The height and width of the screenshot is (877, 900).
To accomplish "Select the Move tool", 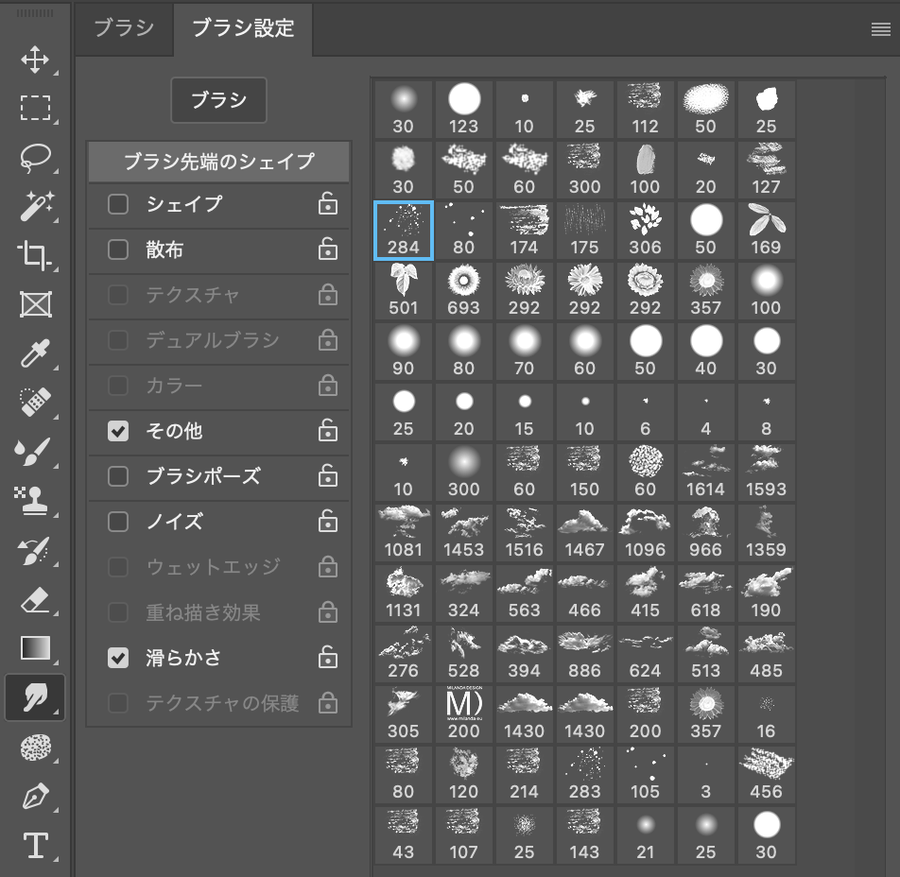I will [x=35, y=60].
